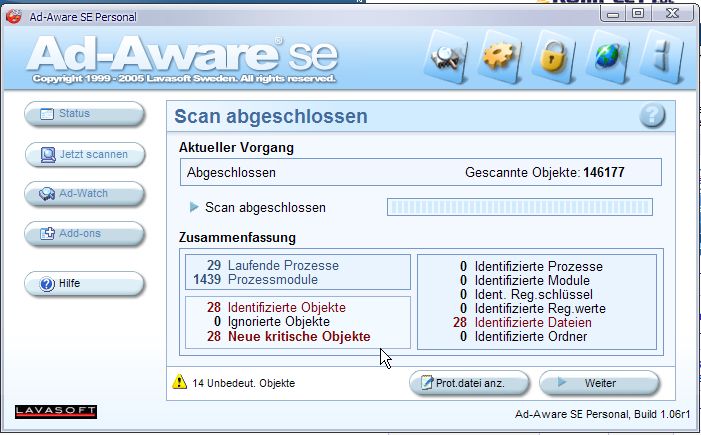Show the log file with Prot.datei anz.
Screen dimensions: 701x435
click(x=469, y=383)
